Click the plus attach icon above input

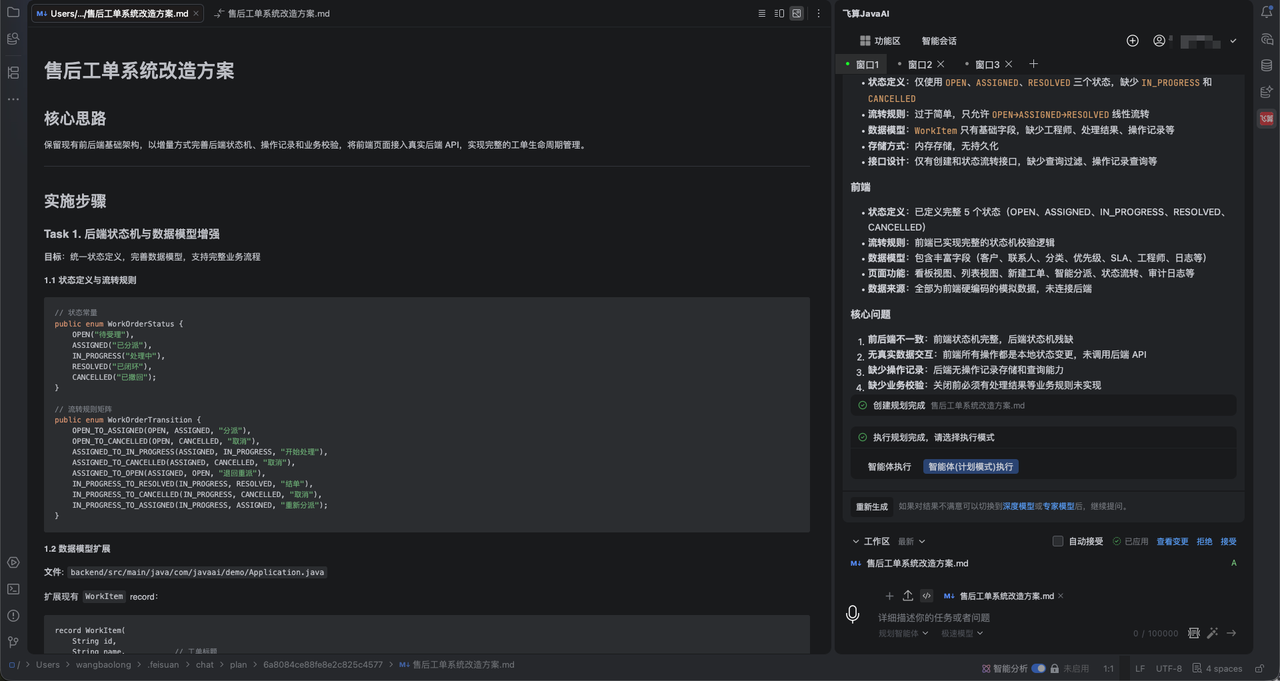889,596
